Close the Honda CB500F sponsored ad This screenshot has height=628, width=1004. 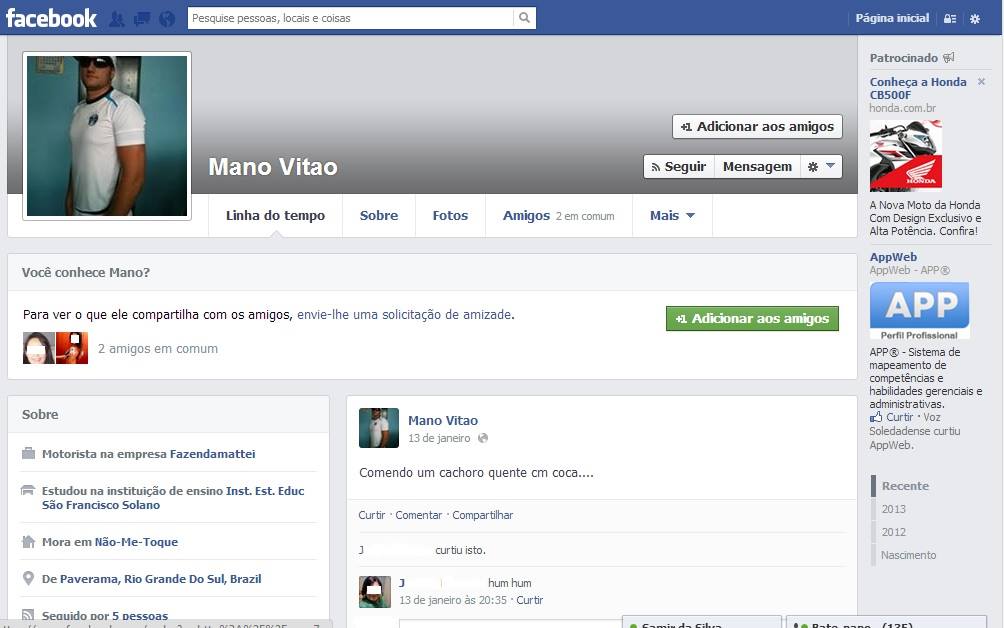pyautogui.click(x=981, y=82)
